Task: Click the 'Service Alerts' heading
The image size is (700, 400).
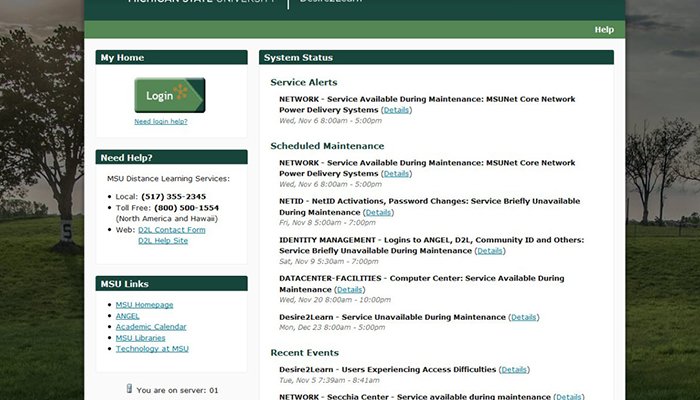Action: coord(304,82)
